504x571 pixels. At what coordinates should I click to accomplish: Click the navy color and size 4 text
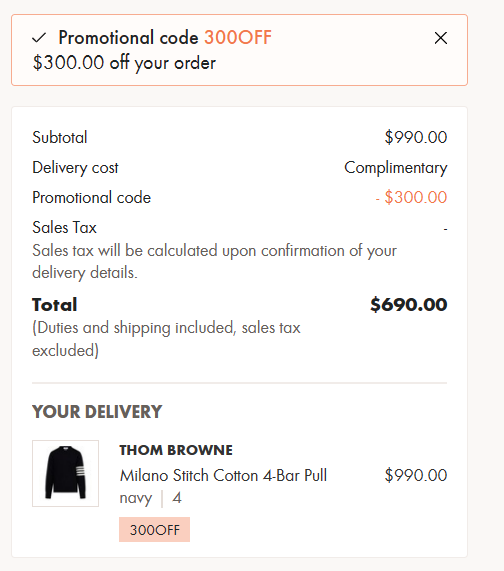[150, 498]
